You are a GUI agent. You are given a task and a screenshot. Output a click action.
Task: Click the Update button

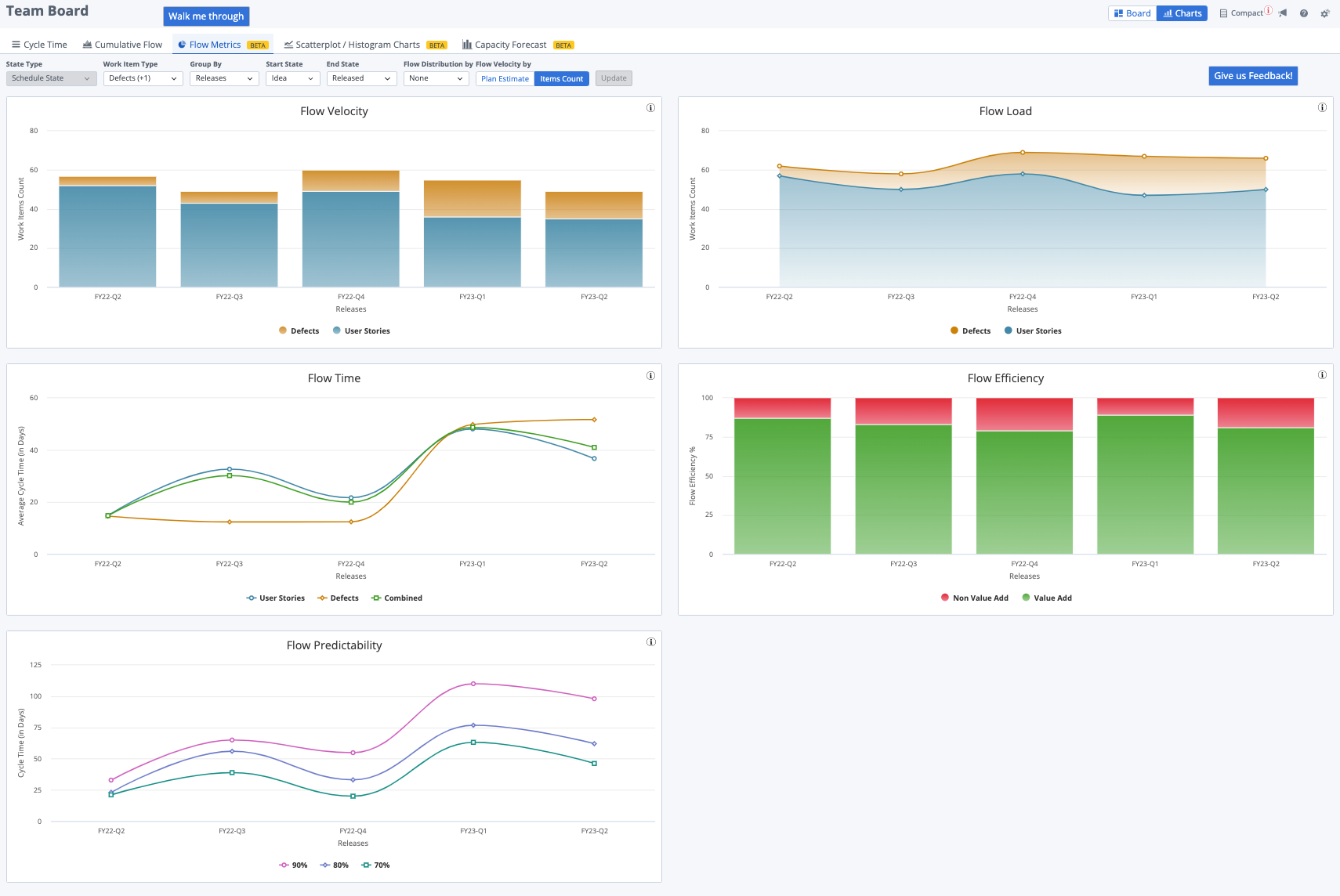[x=614, y=78]
